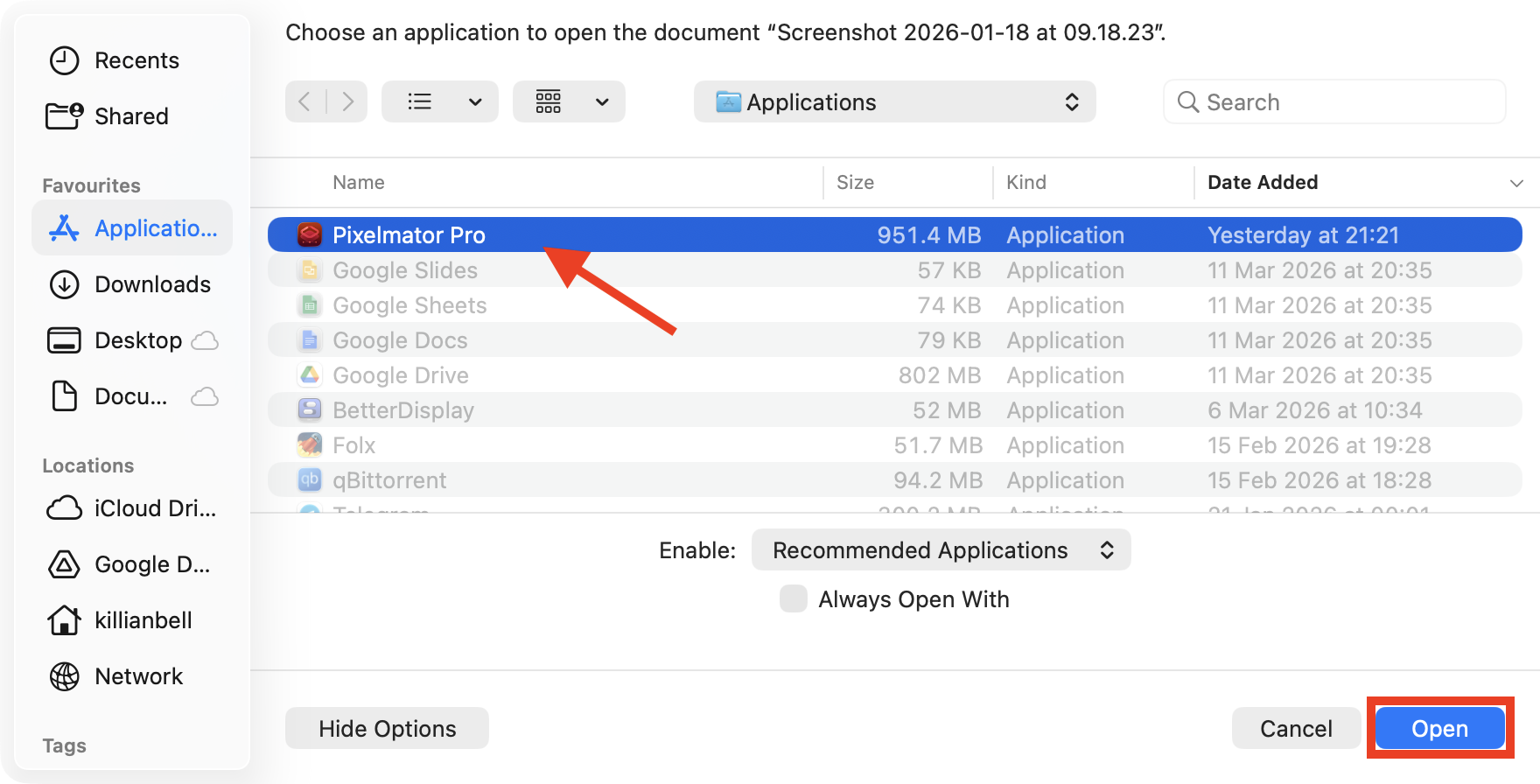Click the grid grouping icon
The width and height of the screenshot is (1540, 784).
click(549, 101)
